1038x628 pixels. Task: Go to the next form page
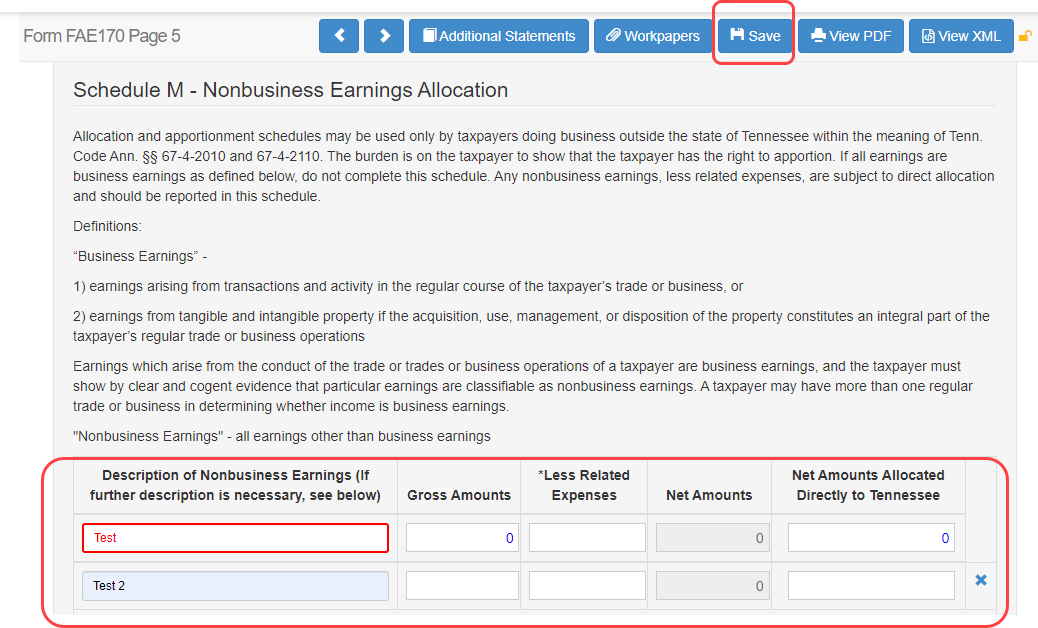[384, 36]
